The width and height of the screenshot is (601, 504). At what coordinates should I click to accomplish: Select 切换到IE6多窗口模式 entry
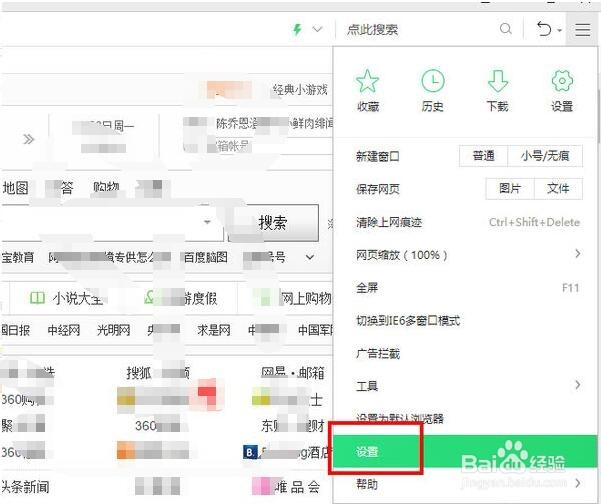[466, 320]
